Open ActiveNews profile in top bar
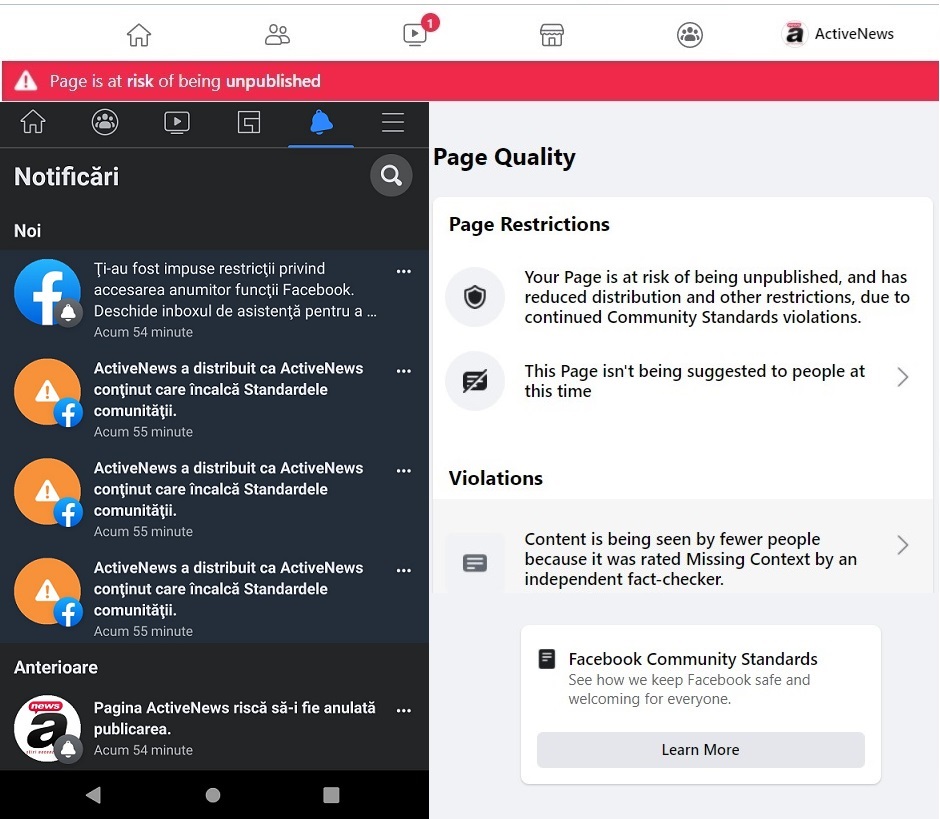 [838, 34]
